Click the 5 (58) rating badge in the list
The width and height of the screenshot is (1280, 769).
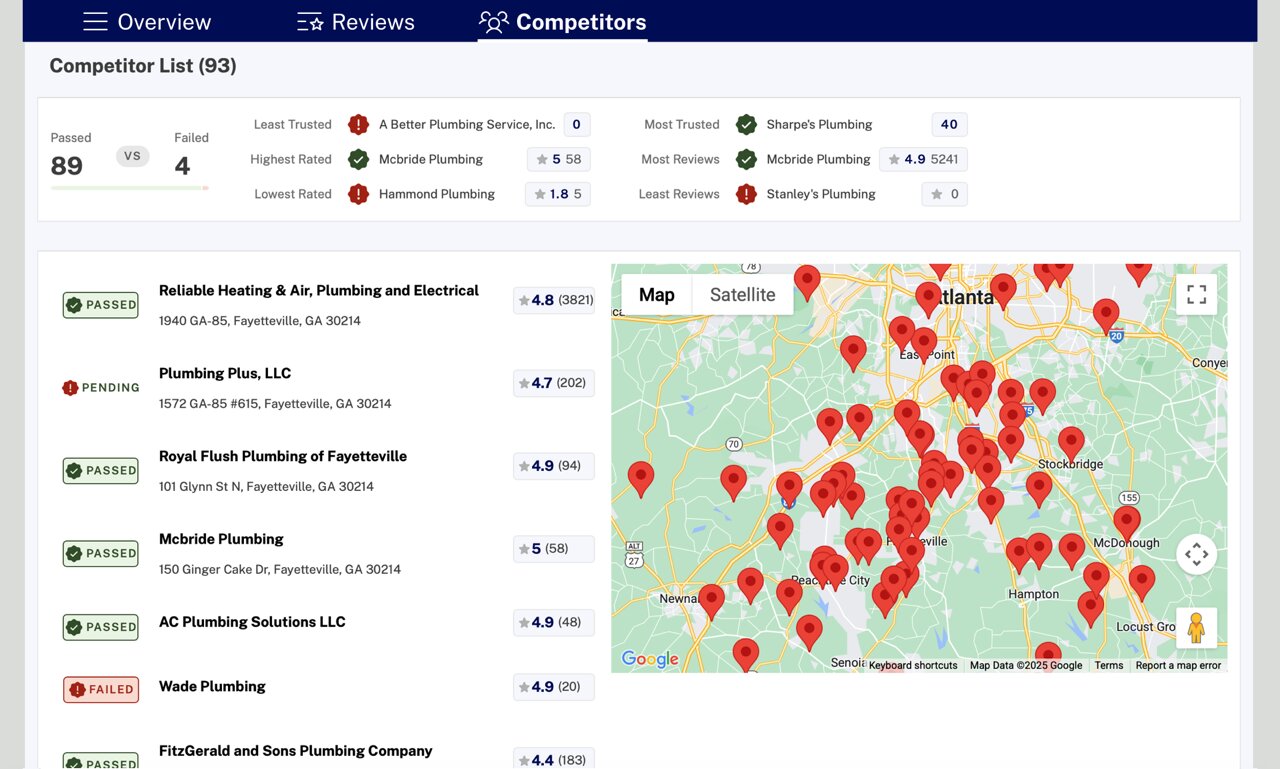coord(554,549)
